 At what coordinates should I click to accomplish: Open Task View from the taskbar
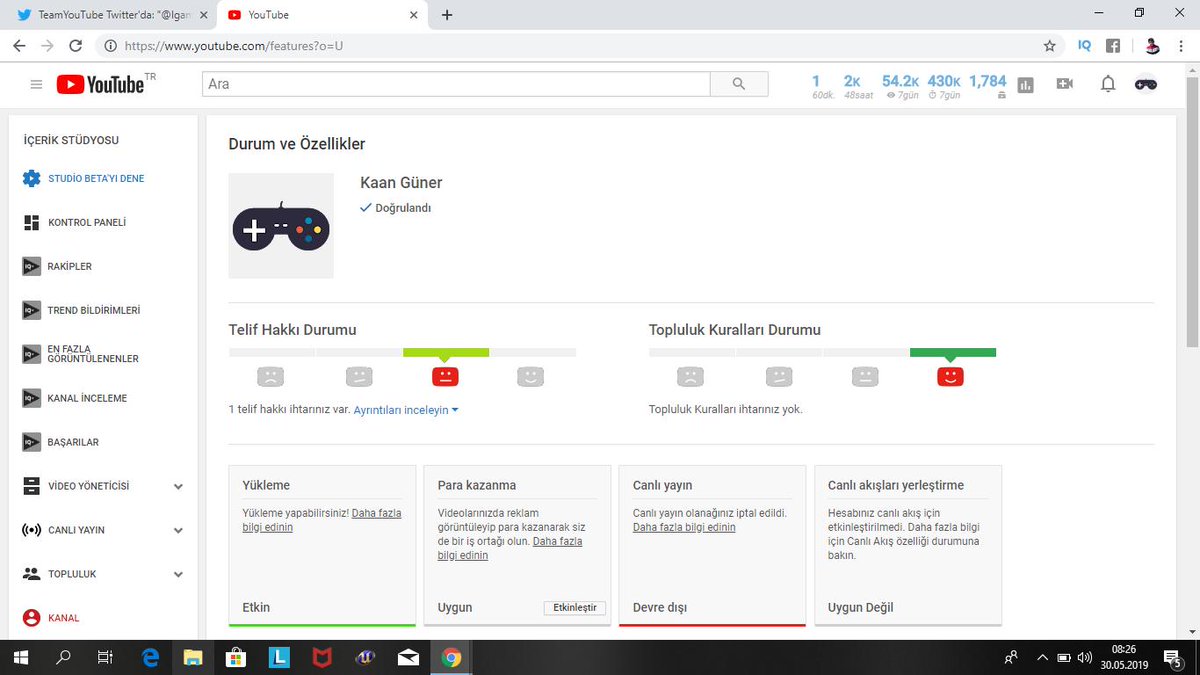[105, 657]
